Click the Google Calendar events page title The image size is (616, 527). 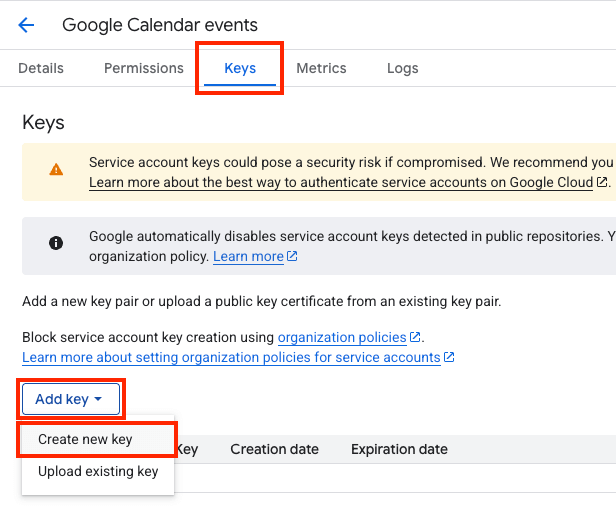160,25
